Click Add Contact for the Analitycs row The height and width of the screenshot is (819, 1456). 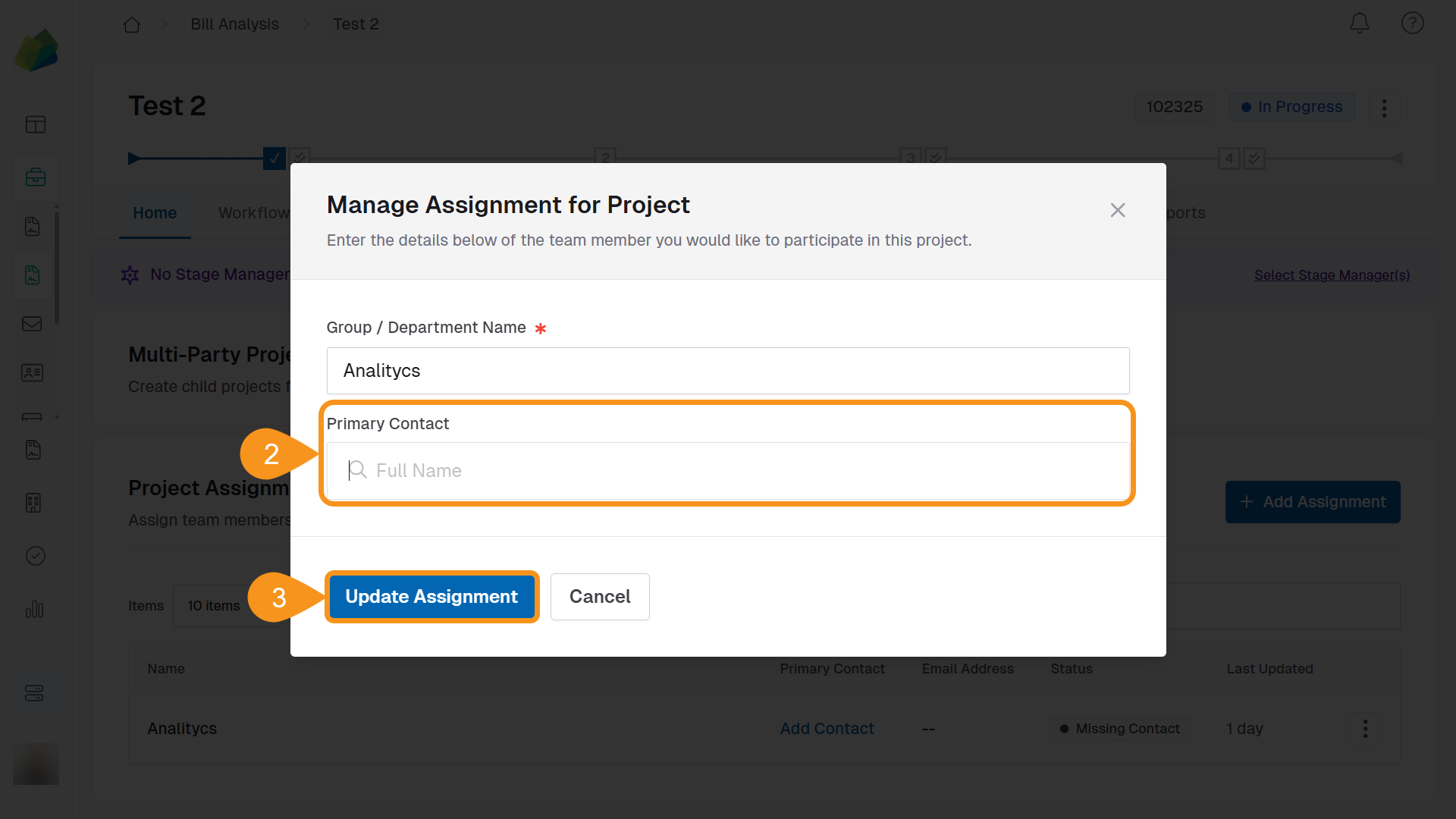coord(826,729)
